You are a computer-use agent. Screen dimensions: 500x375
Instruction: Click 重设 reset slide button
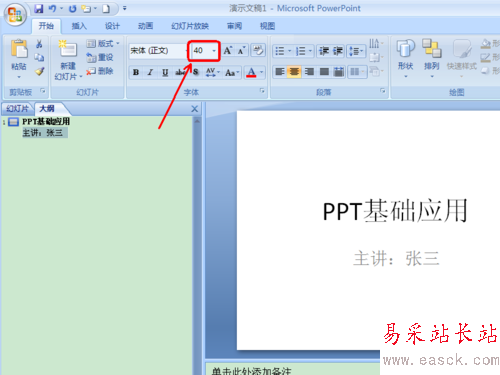(x=100, y=57)
